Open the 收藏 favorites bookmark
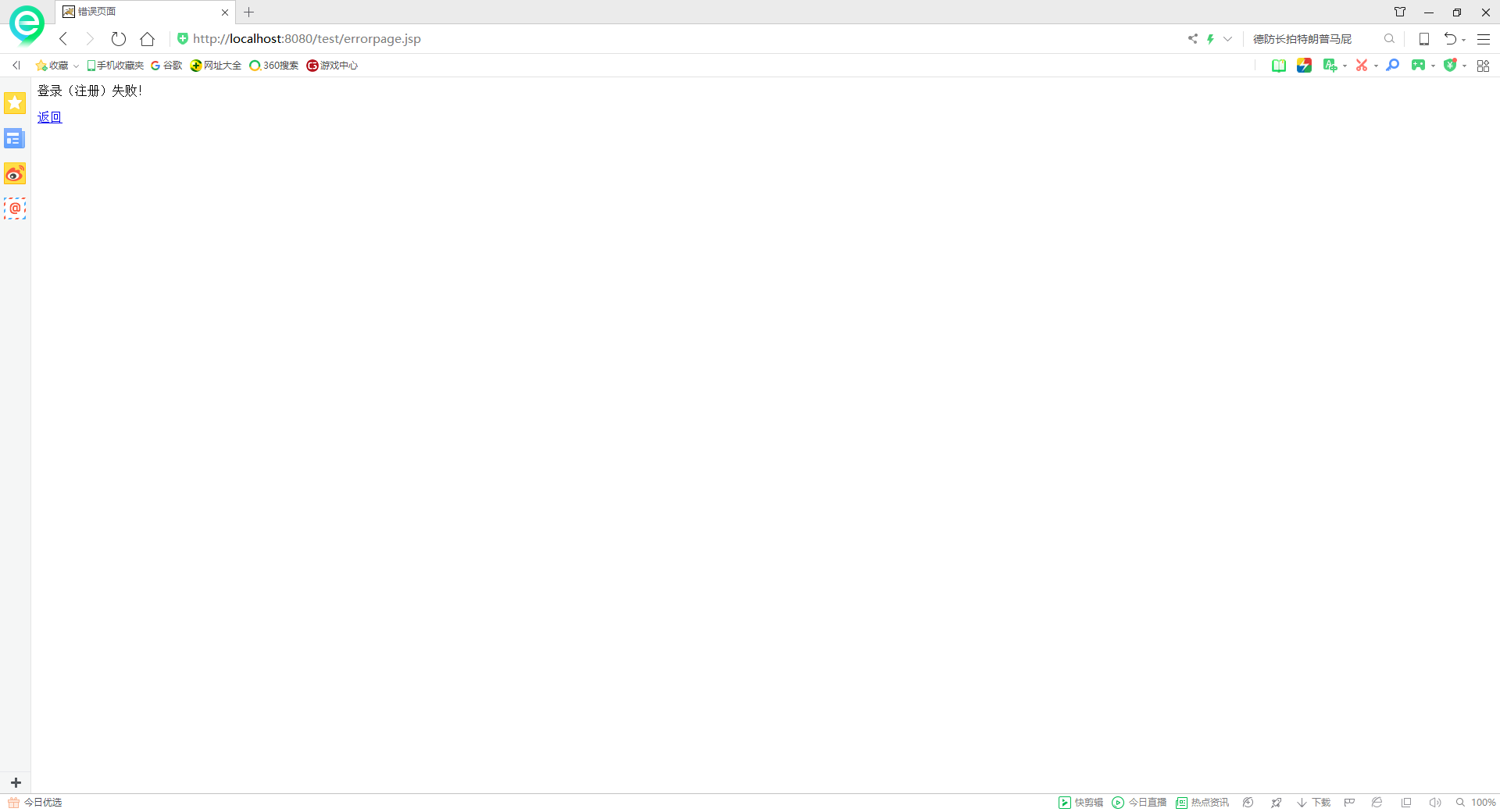The width and height of the screenshot is (1500, 812). 52,66
